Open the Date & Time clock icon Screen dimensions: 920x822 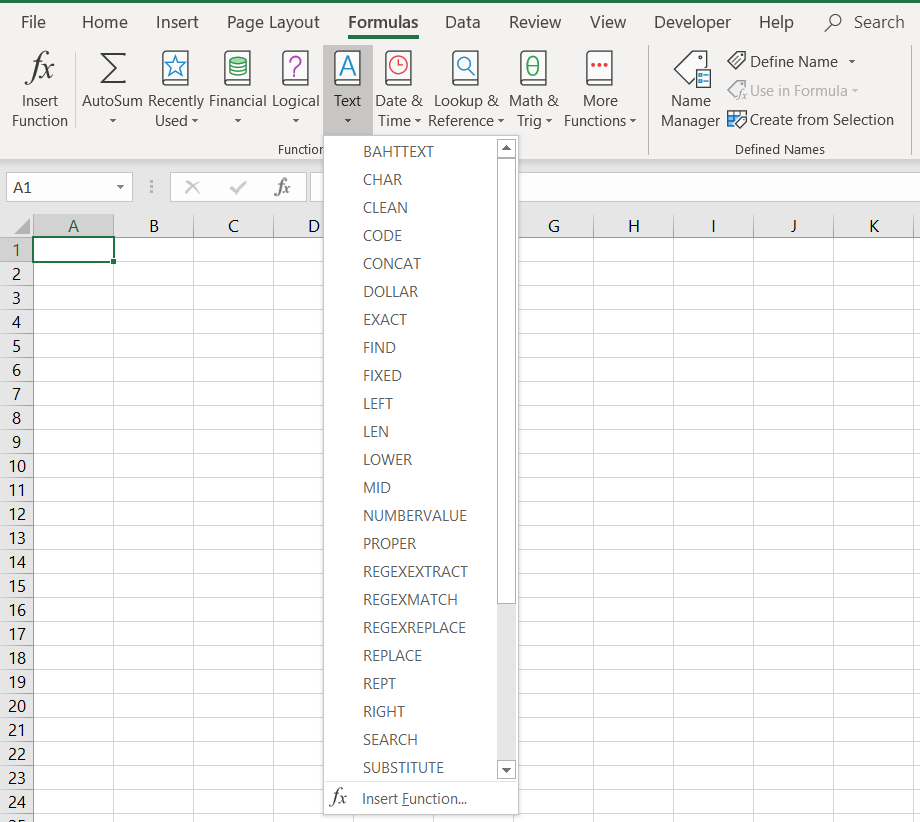(398, 68)
